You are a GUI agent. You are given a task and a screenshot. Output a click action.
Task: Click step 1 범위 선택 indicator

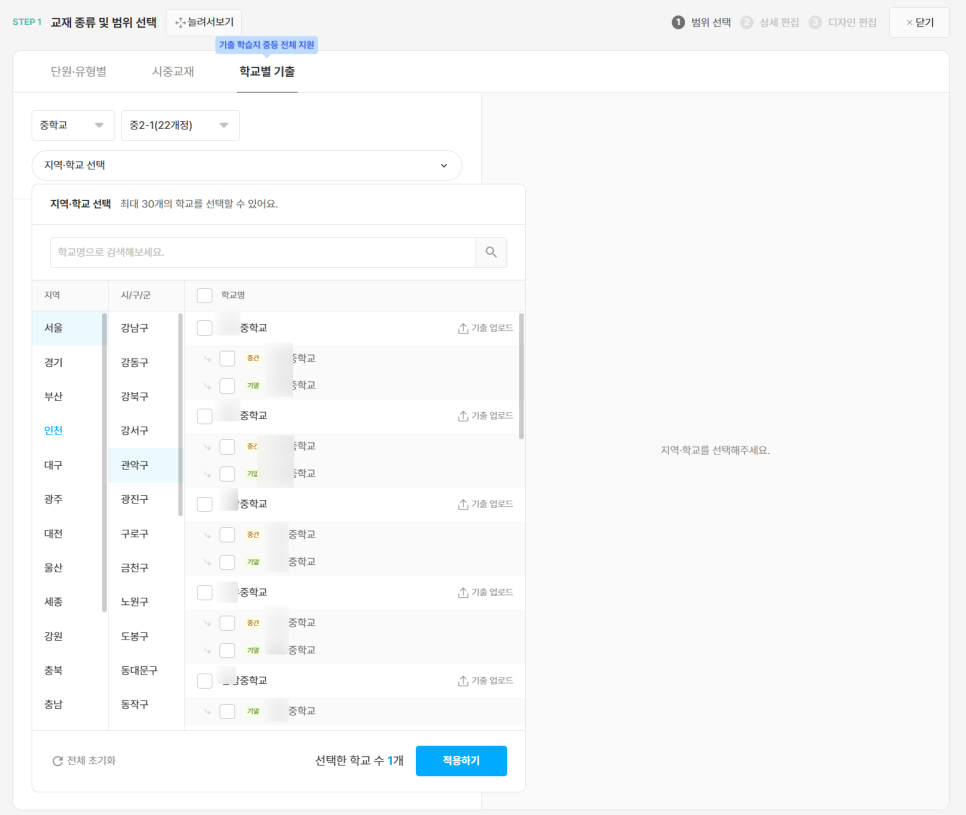click(701, 23)
